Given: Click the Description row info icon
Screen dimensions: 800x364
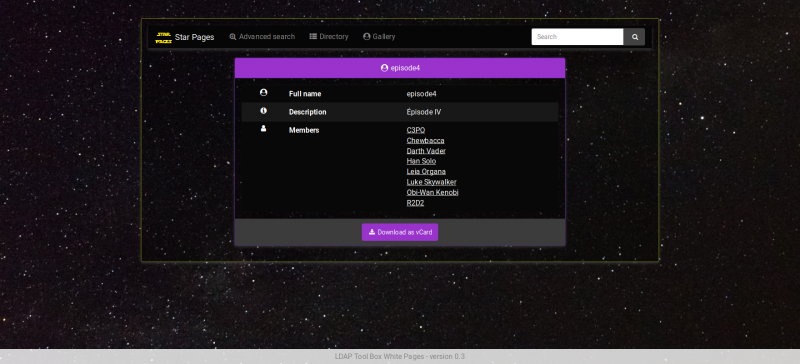Looking at the screenshot, I should point(263,111).
